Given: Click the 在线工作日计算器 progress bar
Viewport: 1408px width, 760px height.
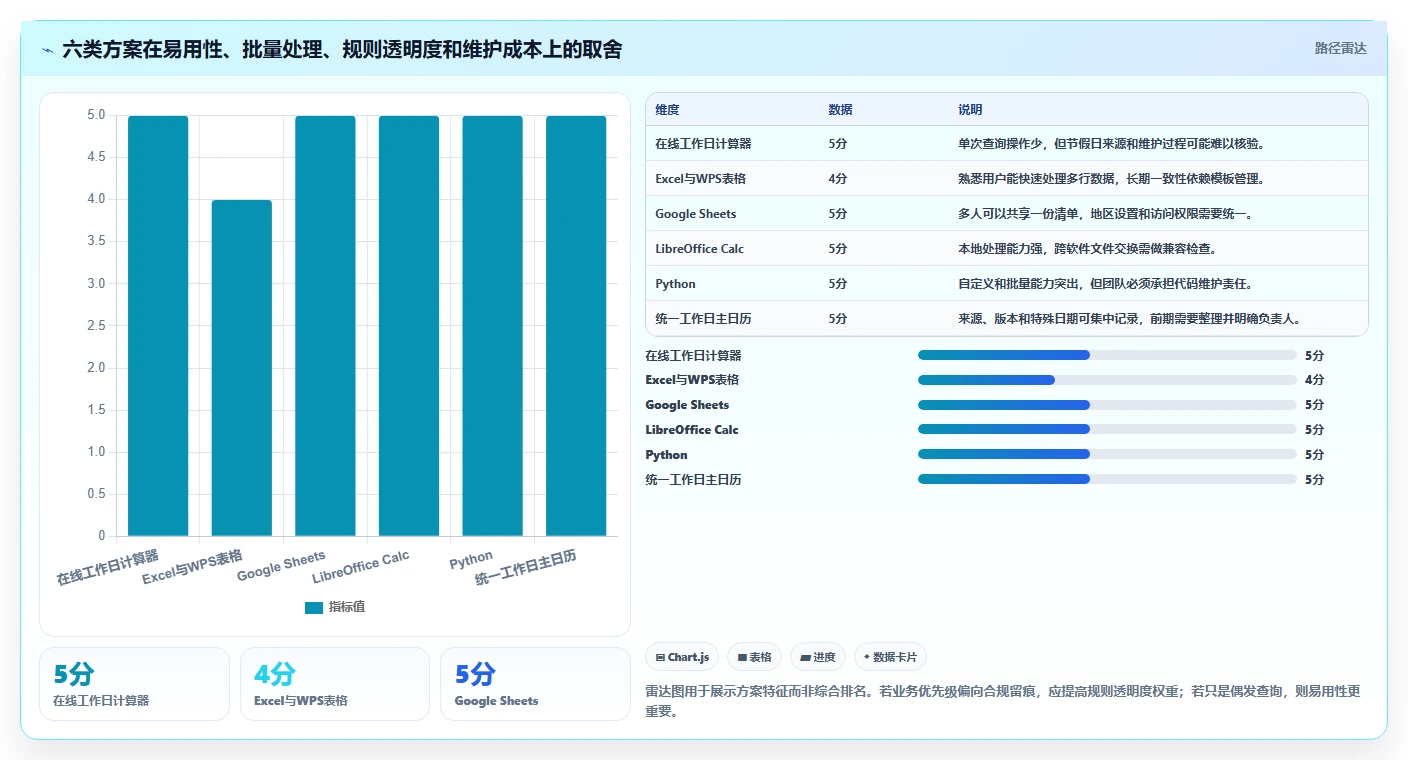Looking at the screenshot, I should coord(1107,355).
